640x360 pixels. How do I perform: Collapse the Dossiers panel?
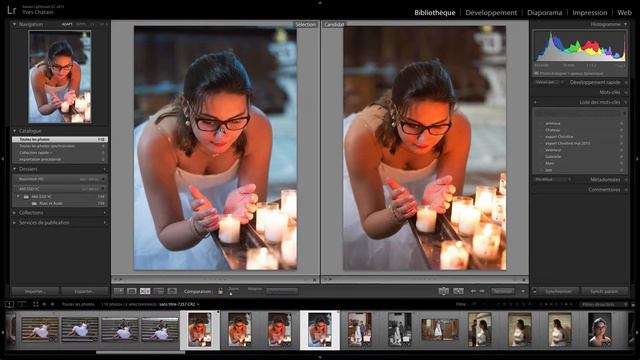(x=15, y=169)
